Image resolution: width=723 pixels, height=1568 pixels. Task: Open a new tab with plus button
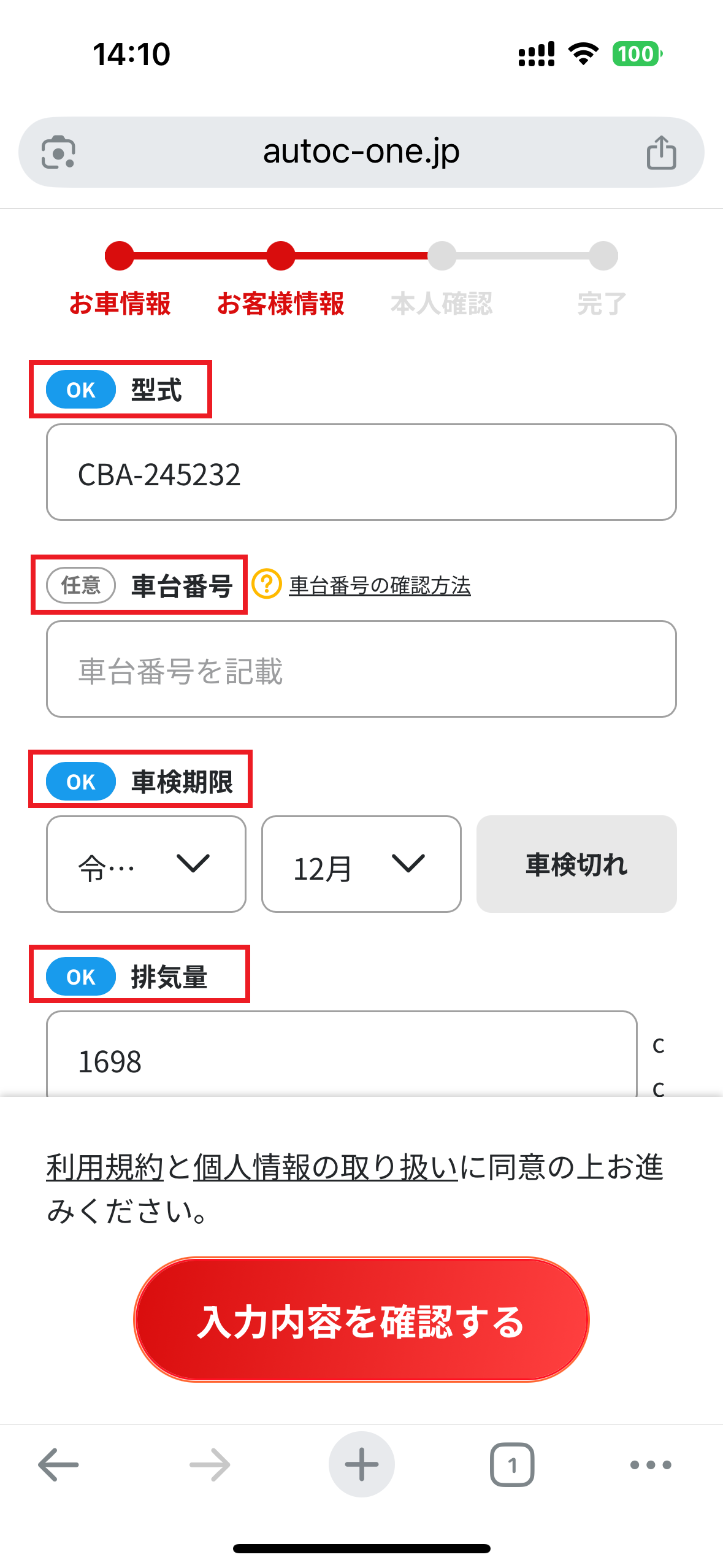coord(361,1465)
